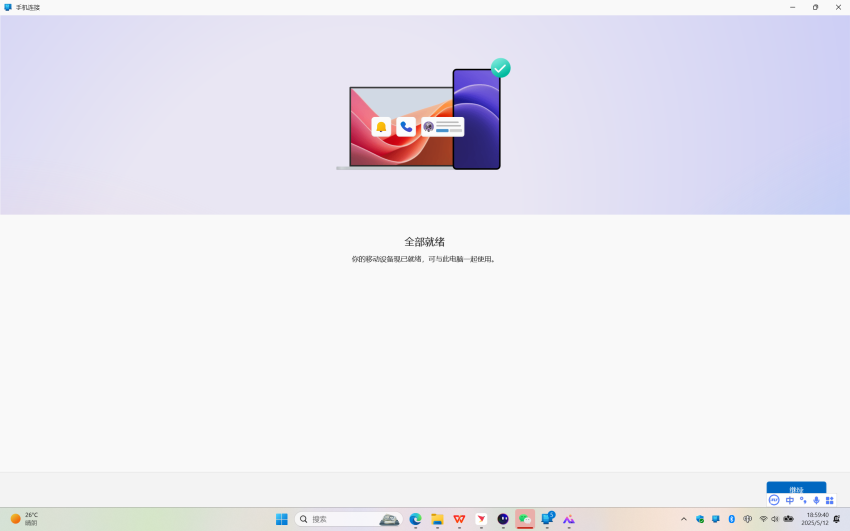
Task: Click the audio enhancement tray icon
Action: pyautogui.click(x=748, y=519)
